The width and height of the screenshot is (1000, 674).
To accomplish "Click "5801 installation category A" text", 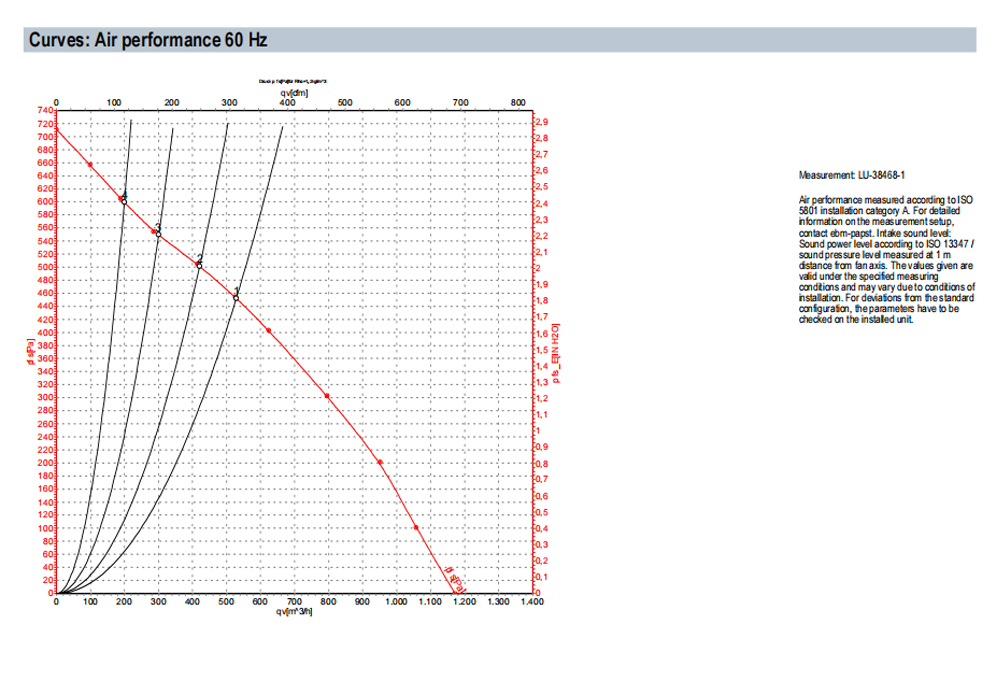I will coord(854,210).
